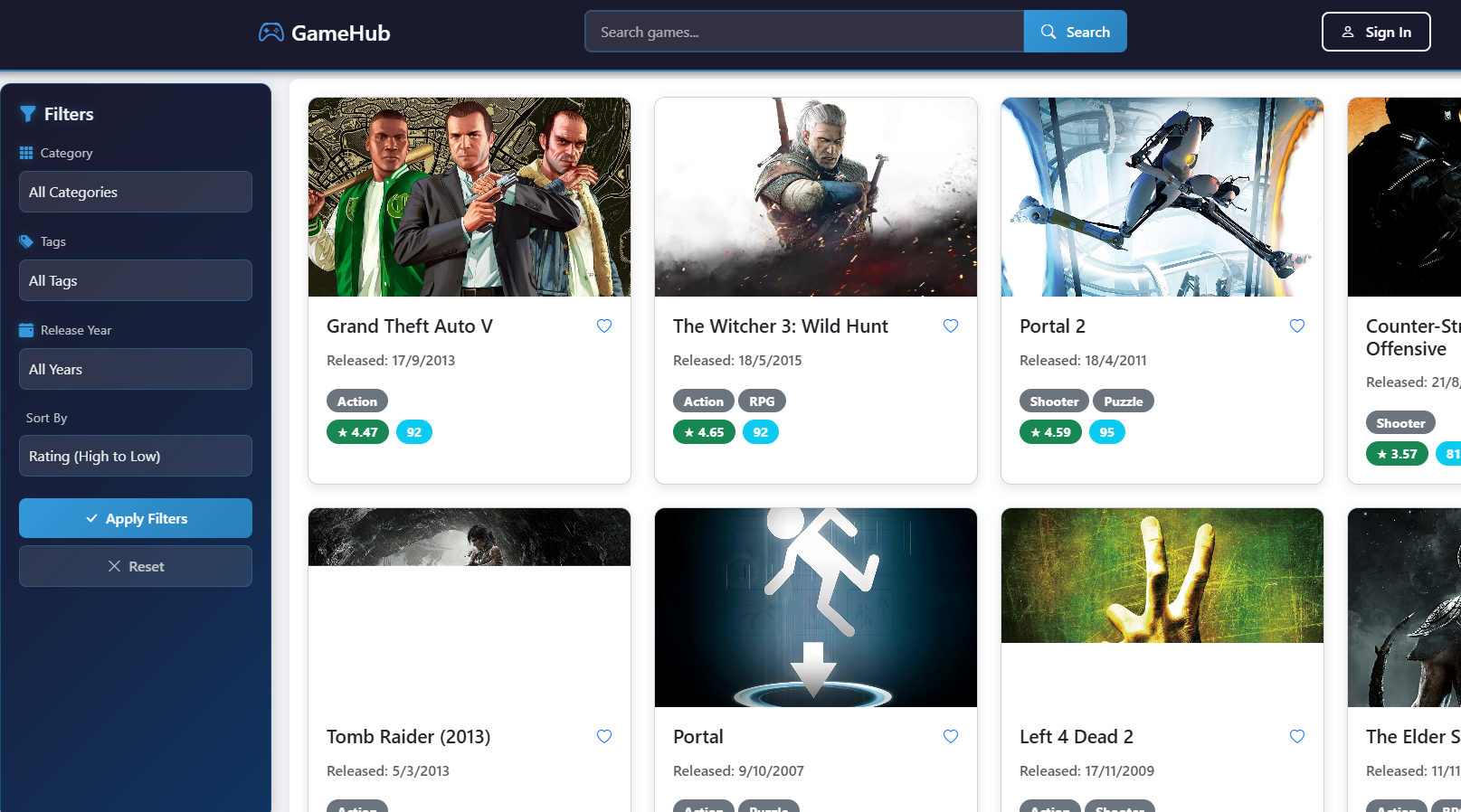Screen dimensions: 1461x812
Task: Click Shooter tag on Counter-Strike card
Action: pyautogui.click(x=1400, y=423)
